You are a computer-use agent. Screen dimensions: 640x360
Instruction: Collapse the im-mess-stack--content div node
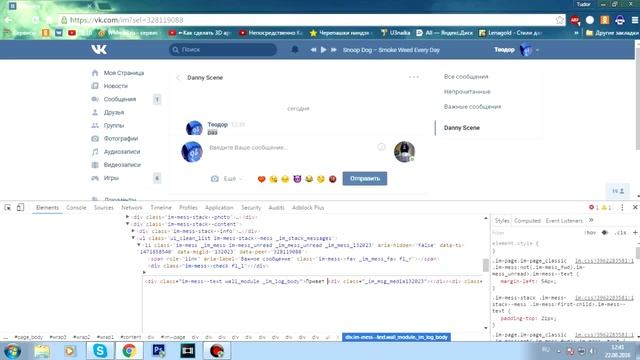click(127, 224)
